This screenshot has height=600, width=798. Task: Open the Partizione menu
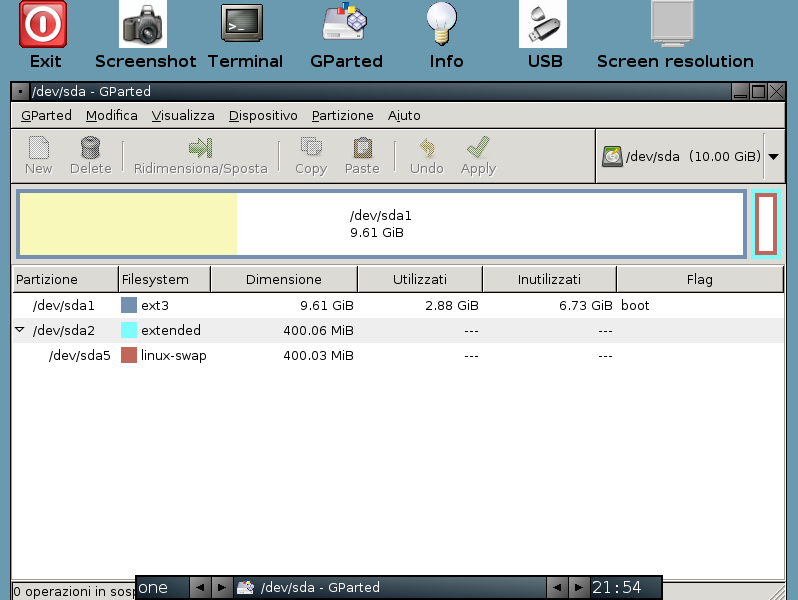(x=343, y=116)
